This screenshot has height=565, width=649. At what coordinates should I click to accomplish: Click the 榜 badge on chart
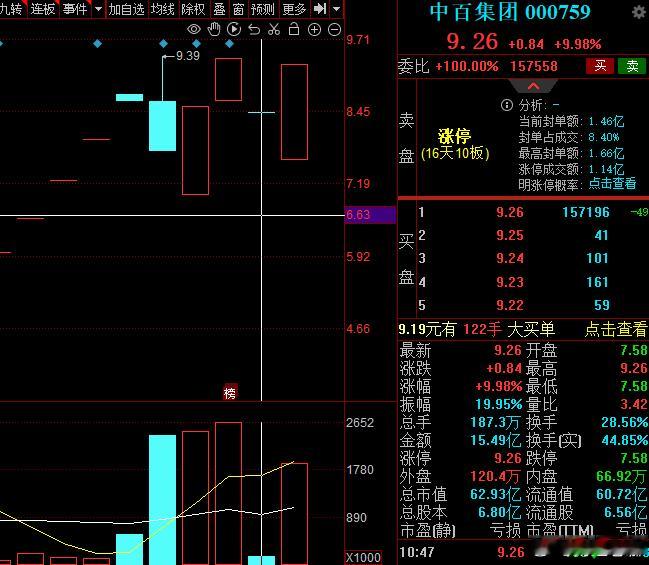tap(230, 392)
